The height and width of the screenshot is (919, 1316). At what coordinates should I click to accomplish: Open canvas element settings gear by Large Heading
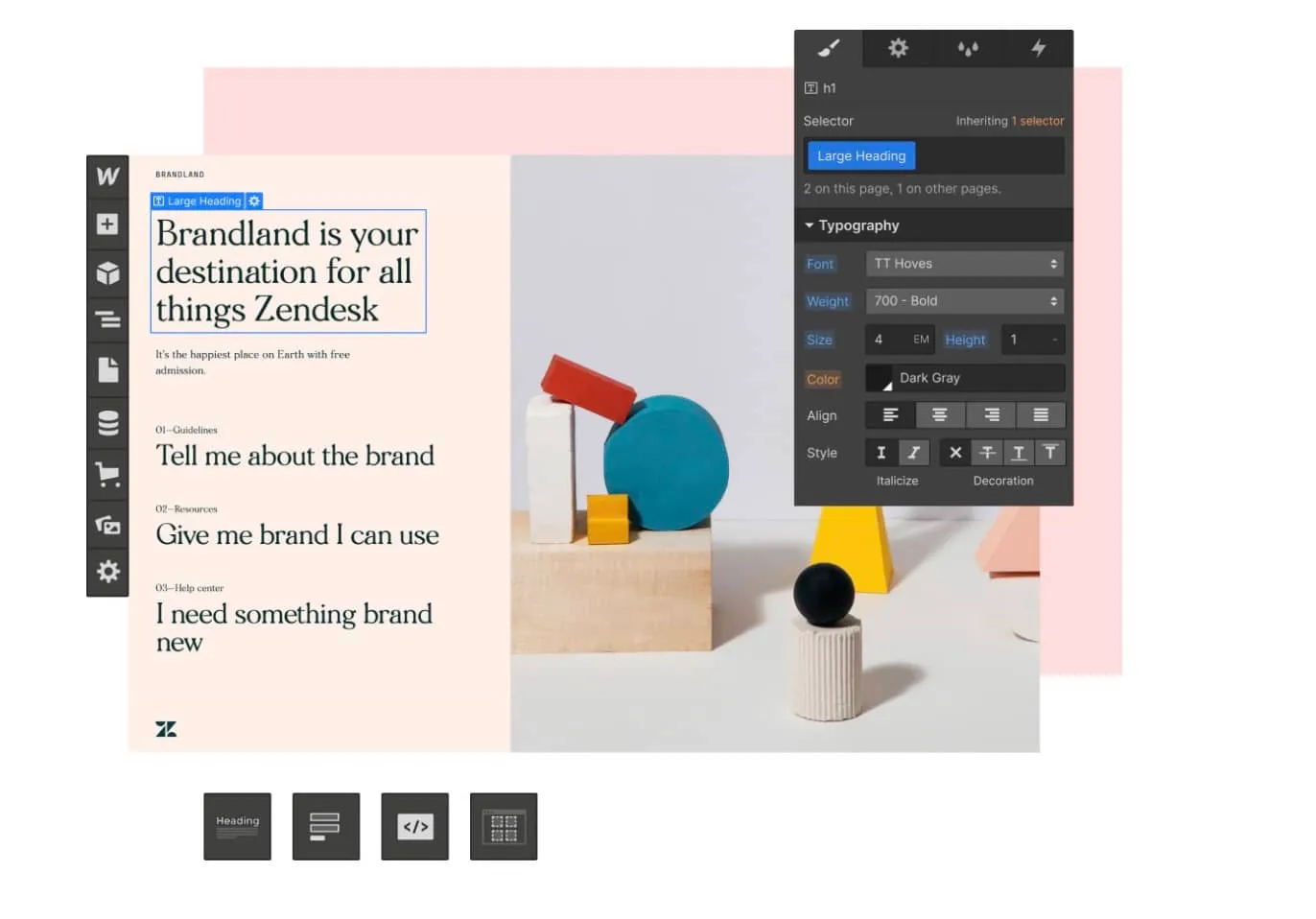(x=254, y=201)
